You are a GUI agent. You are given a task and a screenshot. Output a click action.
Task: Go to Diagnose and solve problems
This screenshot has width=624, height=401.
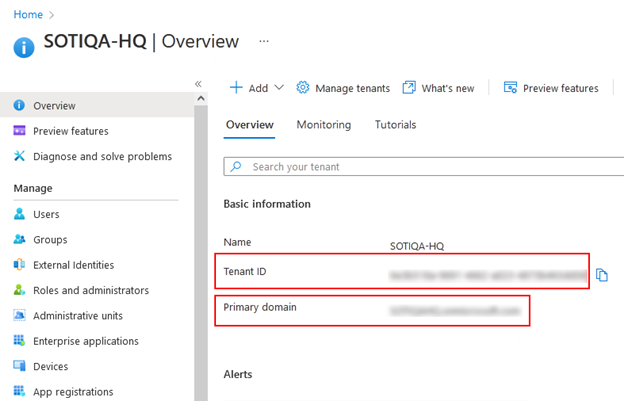coord(103,156)
